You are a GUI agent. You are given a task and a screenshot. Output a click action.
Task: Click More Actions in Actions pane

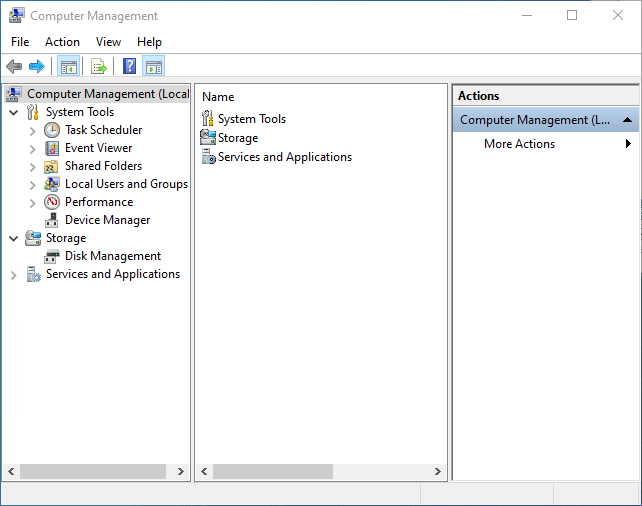[x=520, y=144]
